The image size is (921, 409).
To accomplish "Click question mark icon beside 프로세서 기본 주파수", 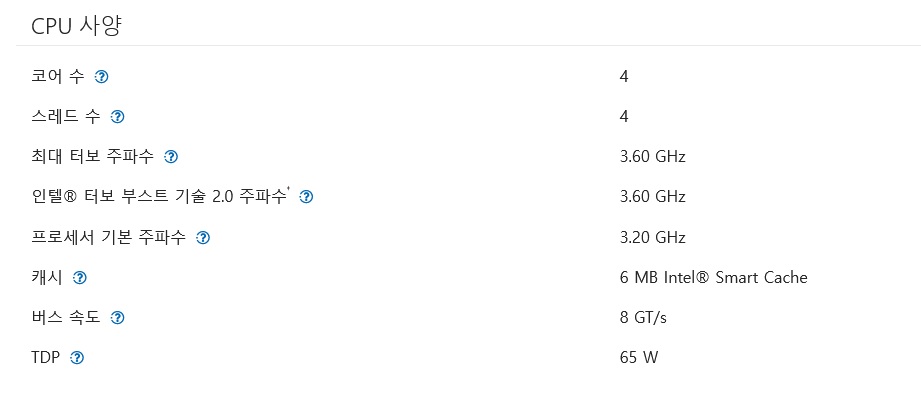I will (x=203, y=237).
